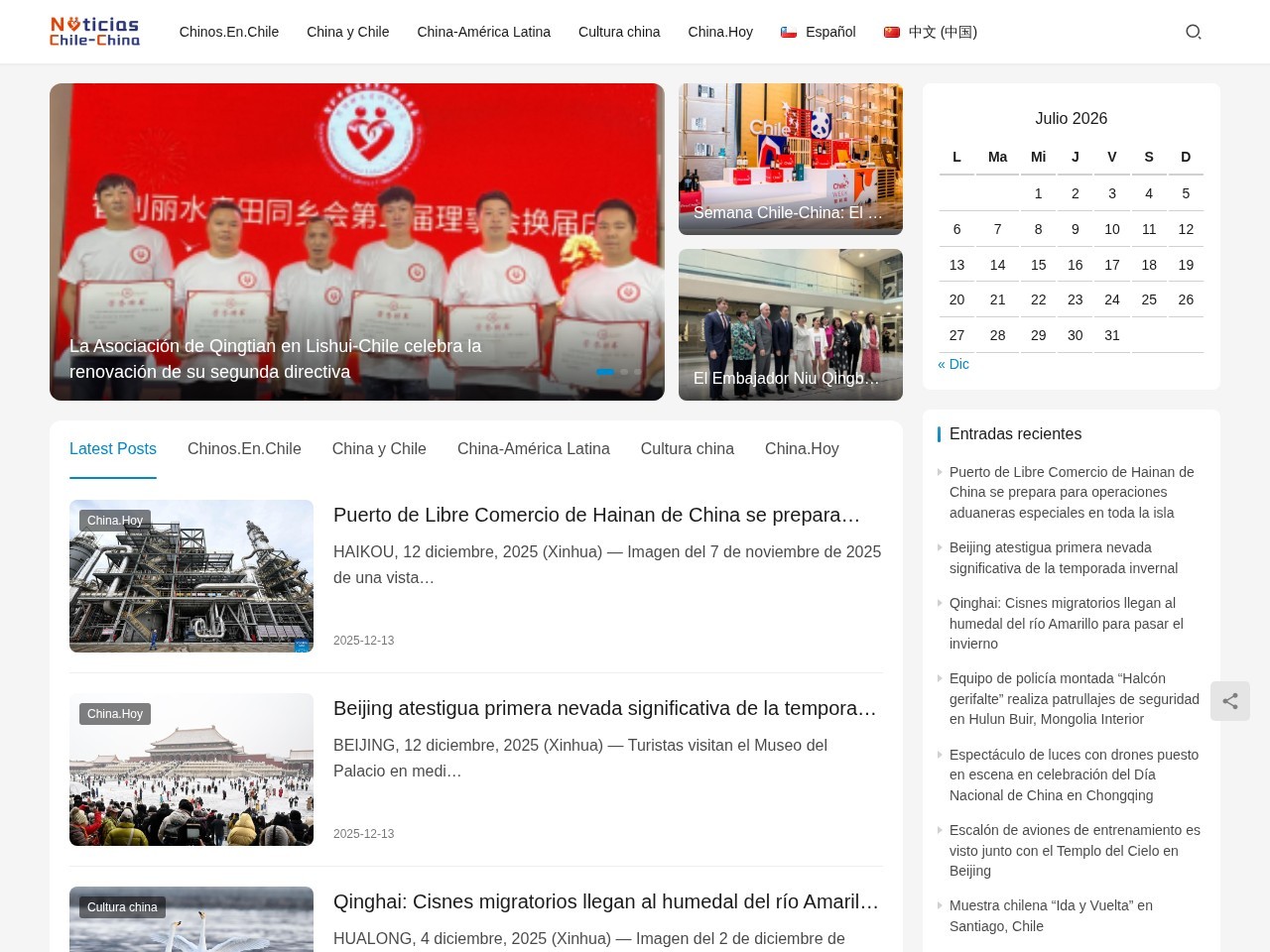The image size is (1270, 952).
Task: Open the Beijing snowfall post thumbnail
Action: 191,770
